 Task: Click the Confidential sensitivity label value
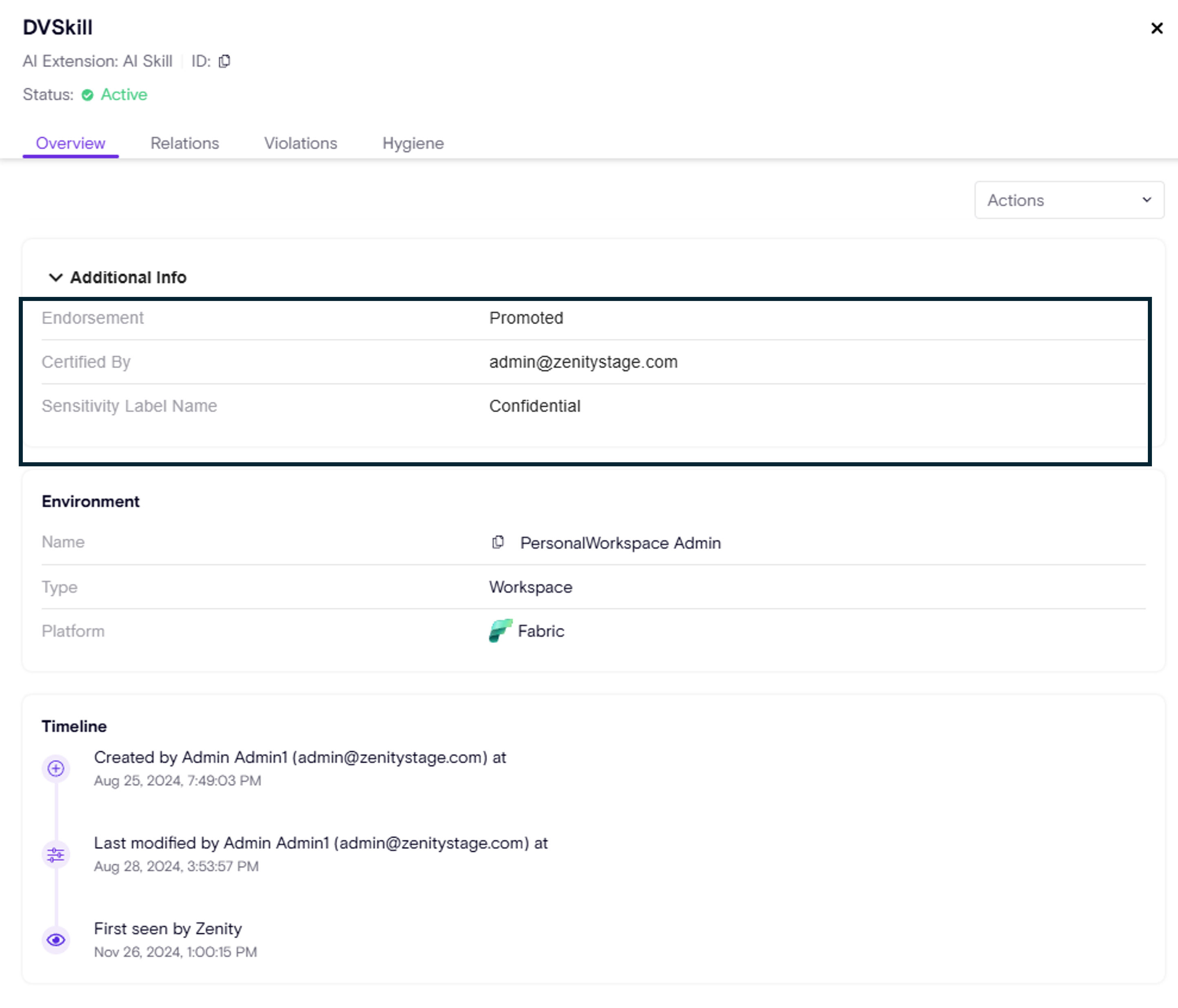(x=534, y=406)
